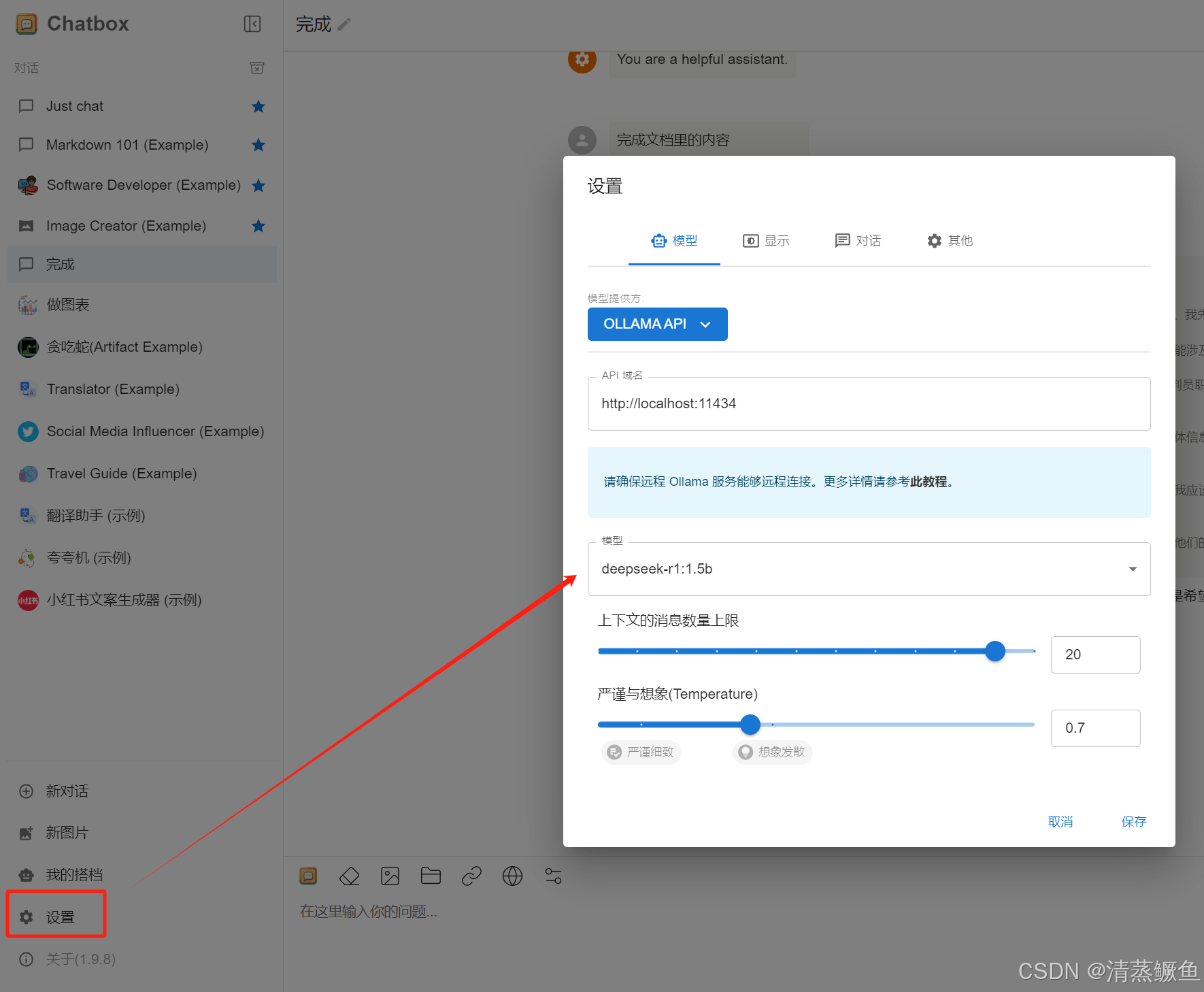1204x992 pixels.
Task: Open 翻译助手 (示例) conversation
Action: pos(141,516)
